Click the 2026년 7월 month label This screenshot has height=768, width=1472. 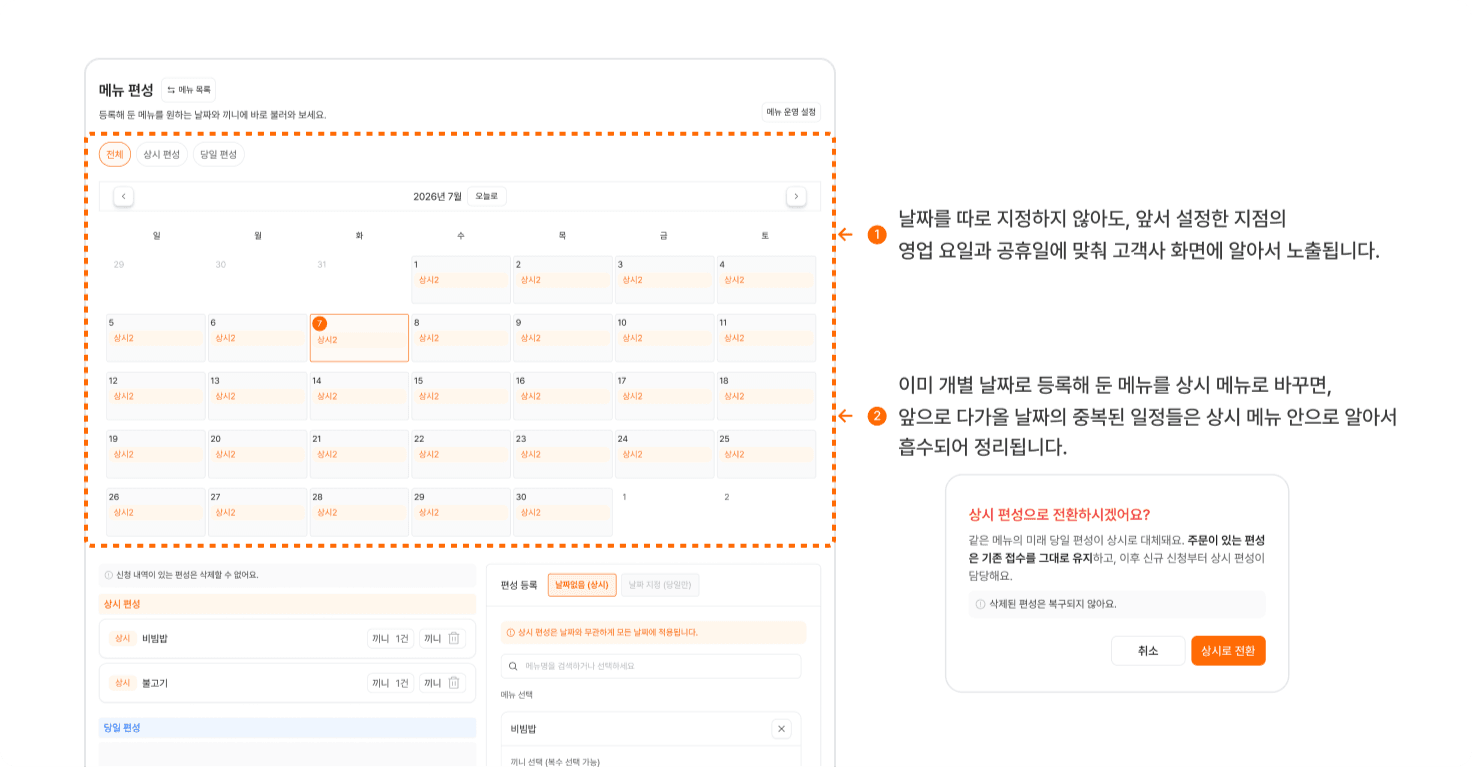pyautogui.click(x=438, y=196)
